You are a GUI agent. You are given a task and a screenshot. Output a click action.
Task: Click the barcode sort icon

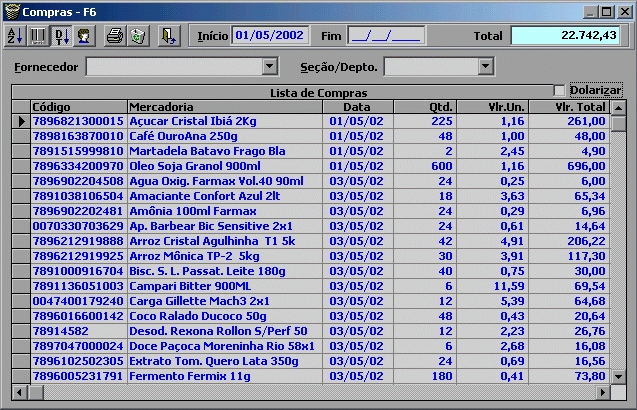[38, 36]
